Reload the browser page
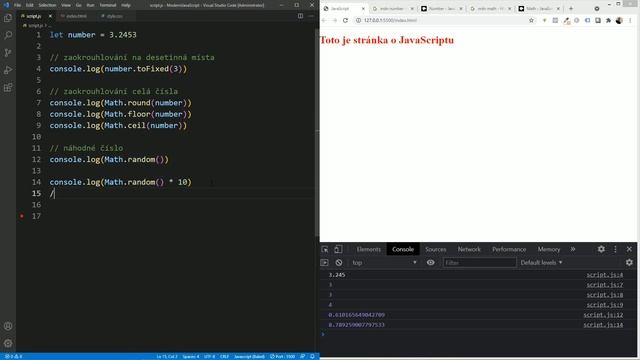Viewport: 640px width, 360px height. pyautogui.click(x=345, y=20)
